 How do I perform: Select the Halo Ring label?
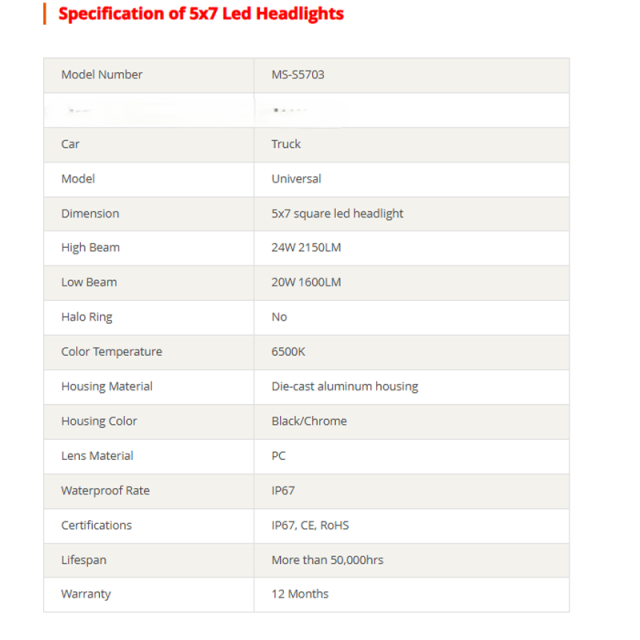click(x=87, y=317)
